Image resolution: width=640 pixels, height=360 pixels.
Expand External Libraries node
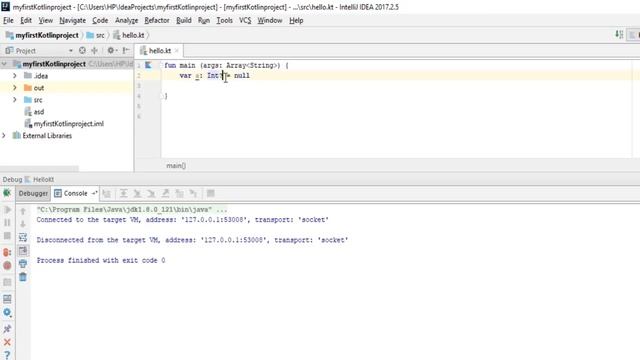[4, 136]
